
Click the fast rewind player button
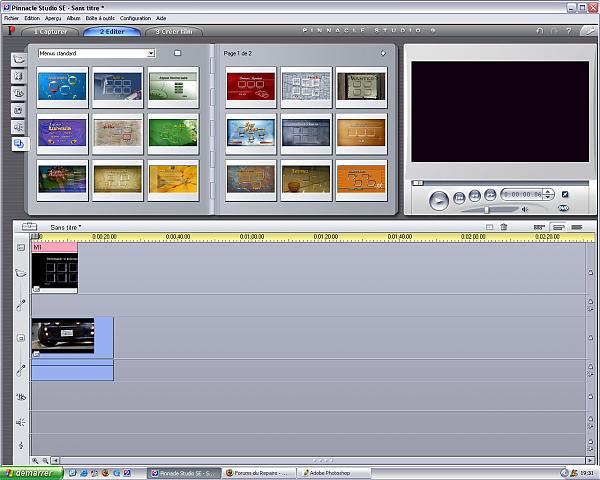[474, 195]
